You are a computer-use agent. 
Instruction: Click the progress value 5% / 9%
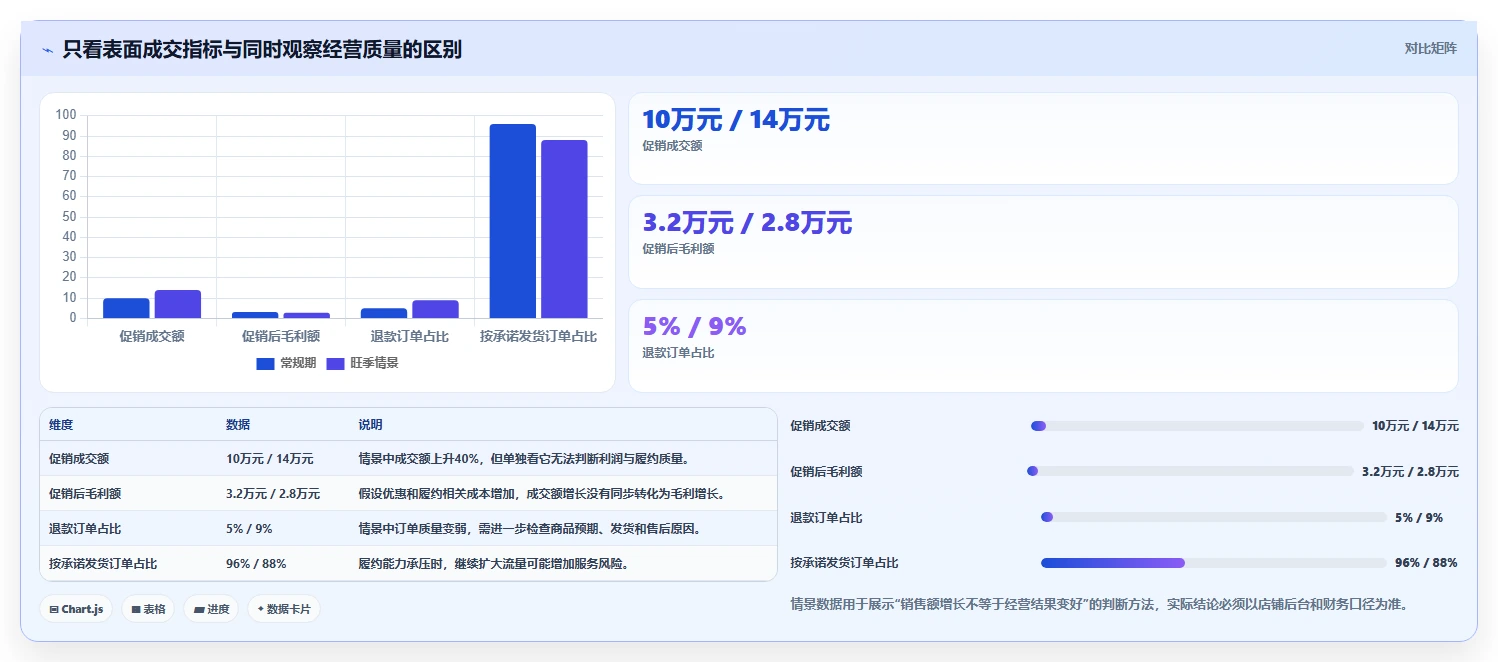[x=1419, y=517]
